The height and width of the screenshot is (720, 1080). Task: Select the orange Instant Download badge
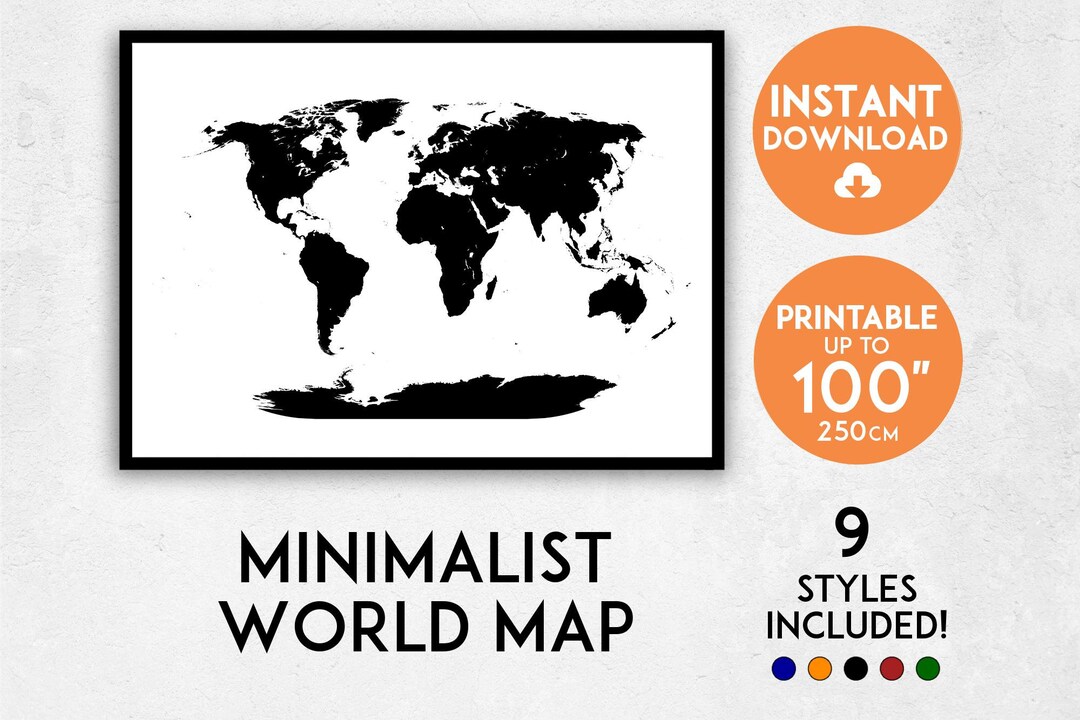[x=861, y=130]
